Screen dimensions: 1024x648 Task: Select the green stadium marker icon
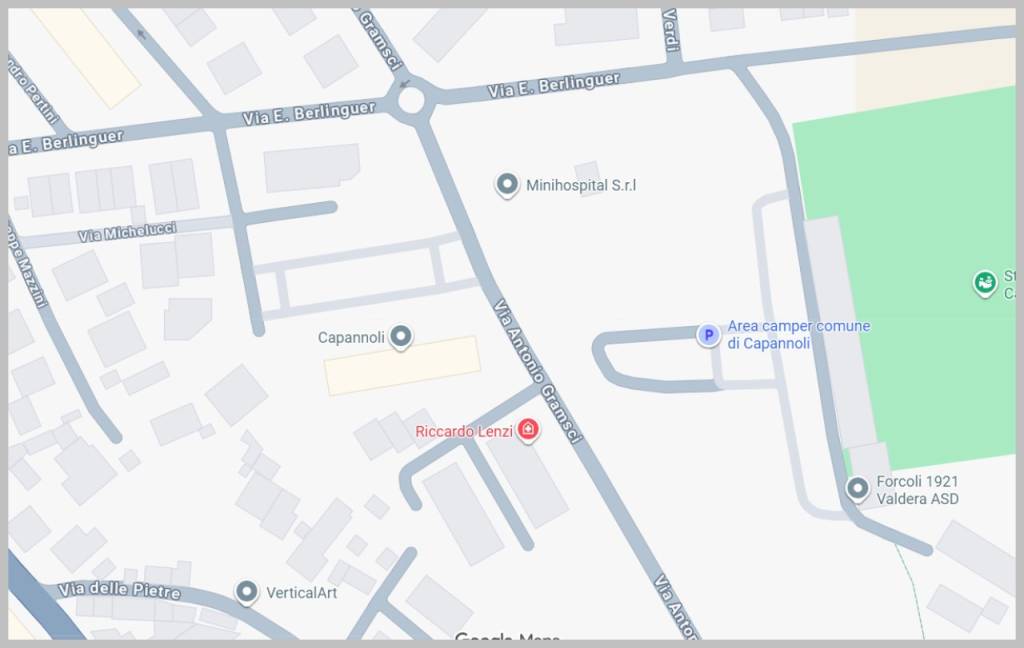point(985,284)
